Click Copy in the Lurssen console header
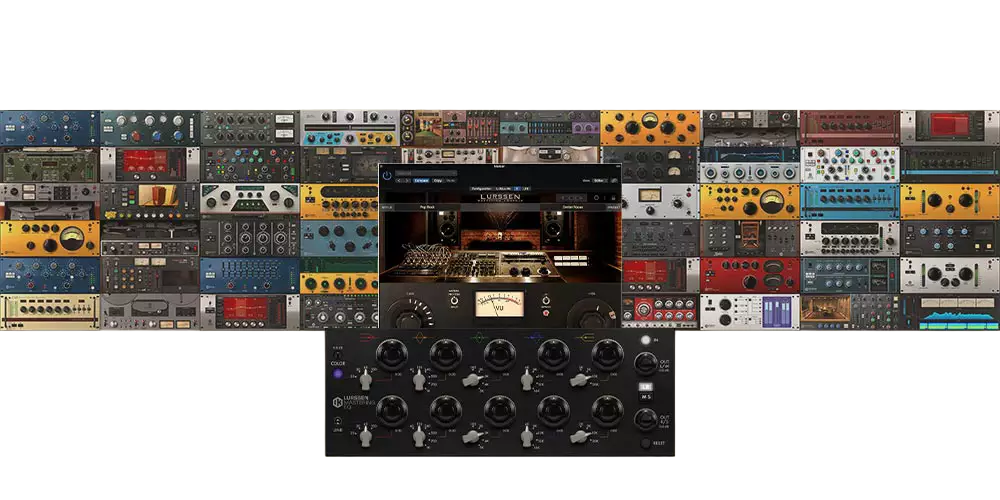 438,180
